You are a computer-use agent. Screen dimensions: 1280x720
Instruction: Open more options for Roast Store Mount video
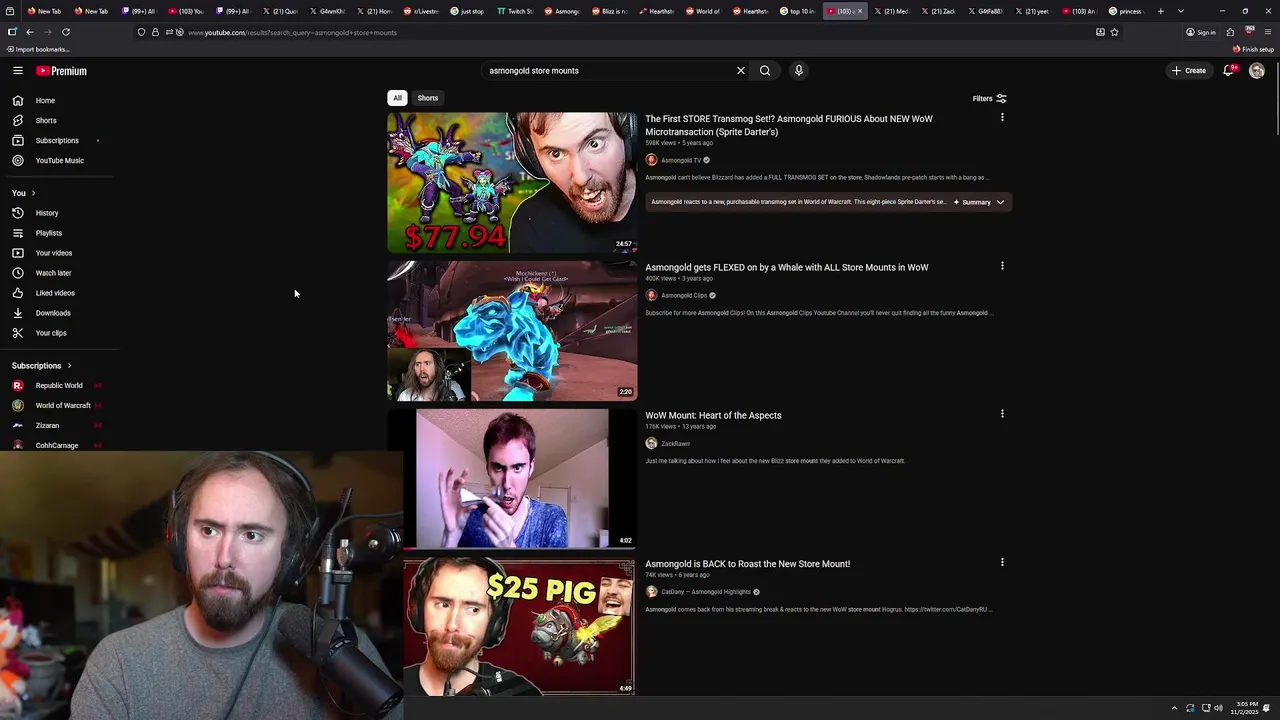pos(1002,562)
